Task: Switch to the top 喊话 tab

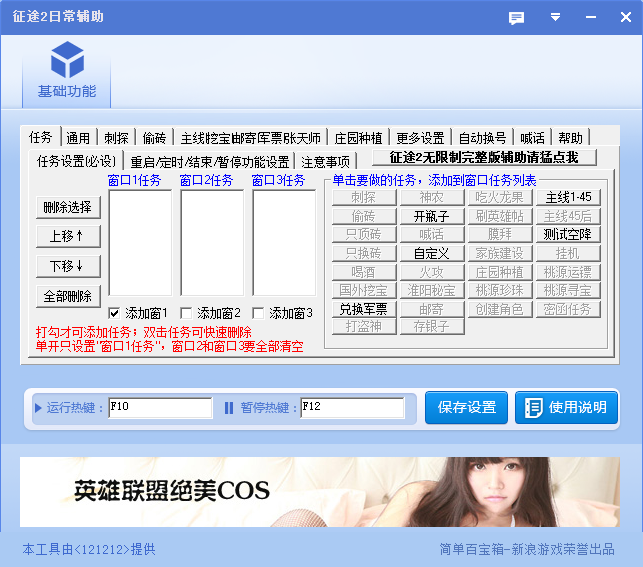Action: (532, 138)
